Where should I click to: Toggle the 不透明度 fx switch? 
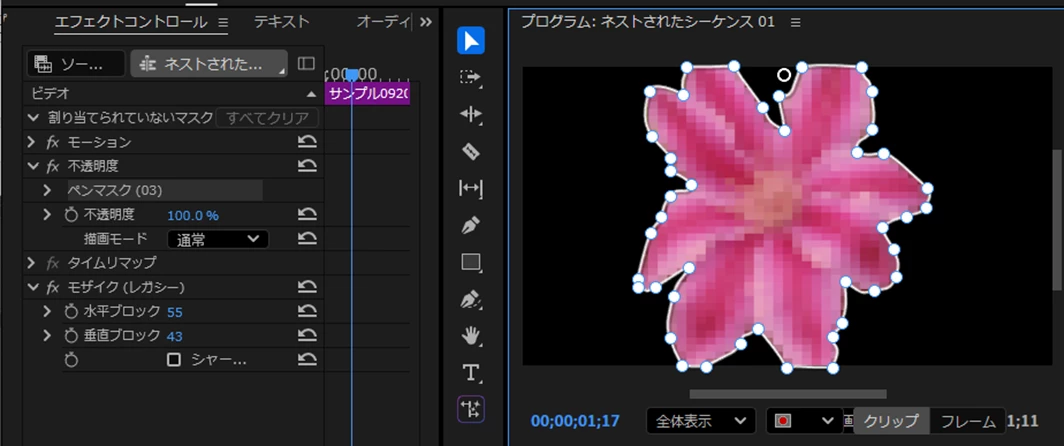[53, 166]
